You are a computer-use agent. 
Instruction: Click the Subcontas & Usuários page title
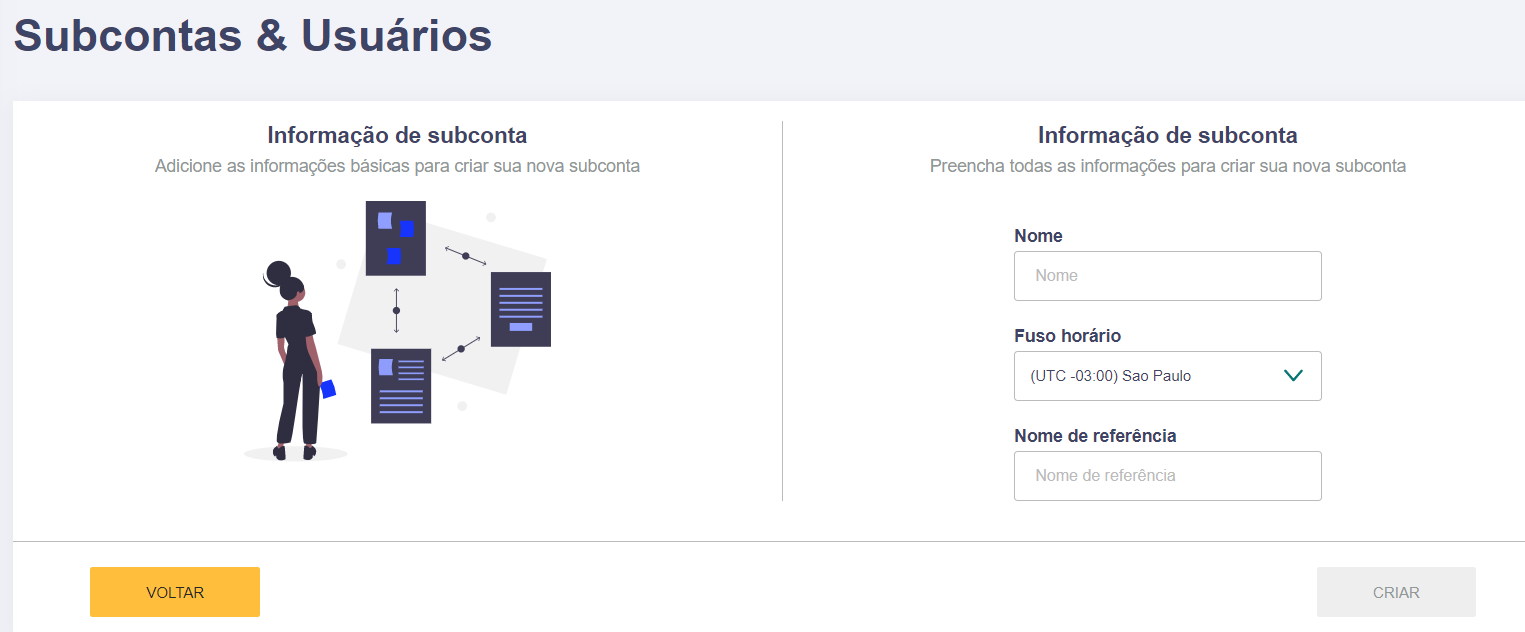click(x=252, y=36)
